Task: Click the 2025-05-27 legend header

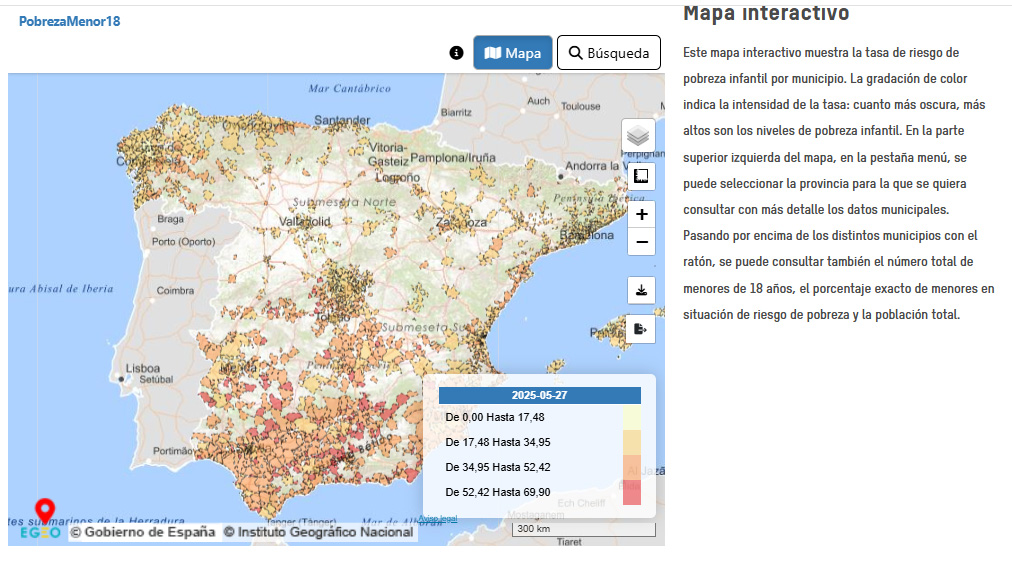Action: [540, 395]
